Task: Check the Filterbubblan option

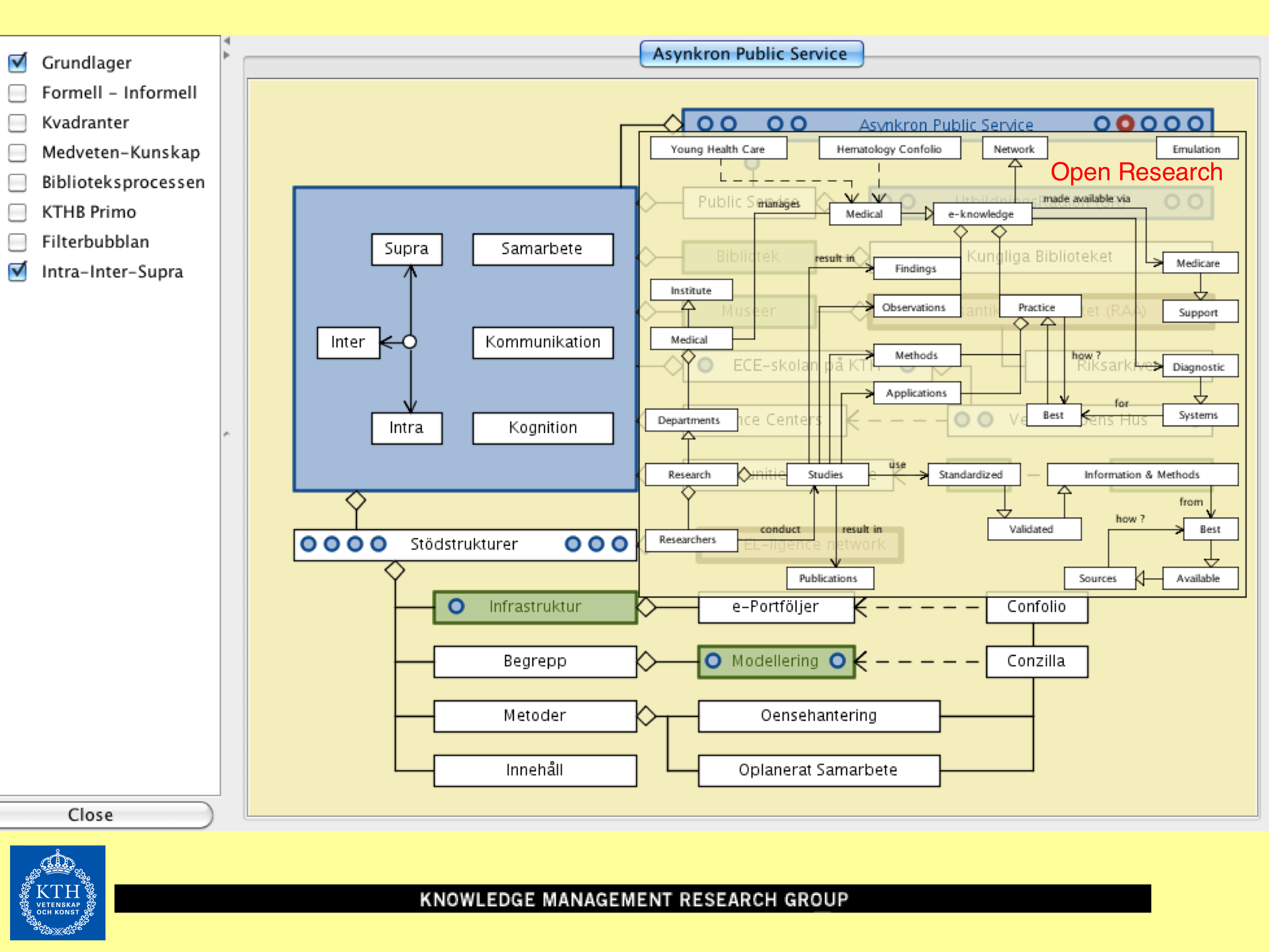Action: 18,242
